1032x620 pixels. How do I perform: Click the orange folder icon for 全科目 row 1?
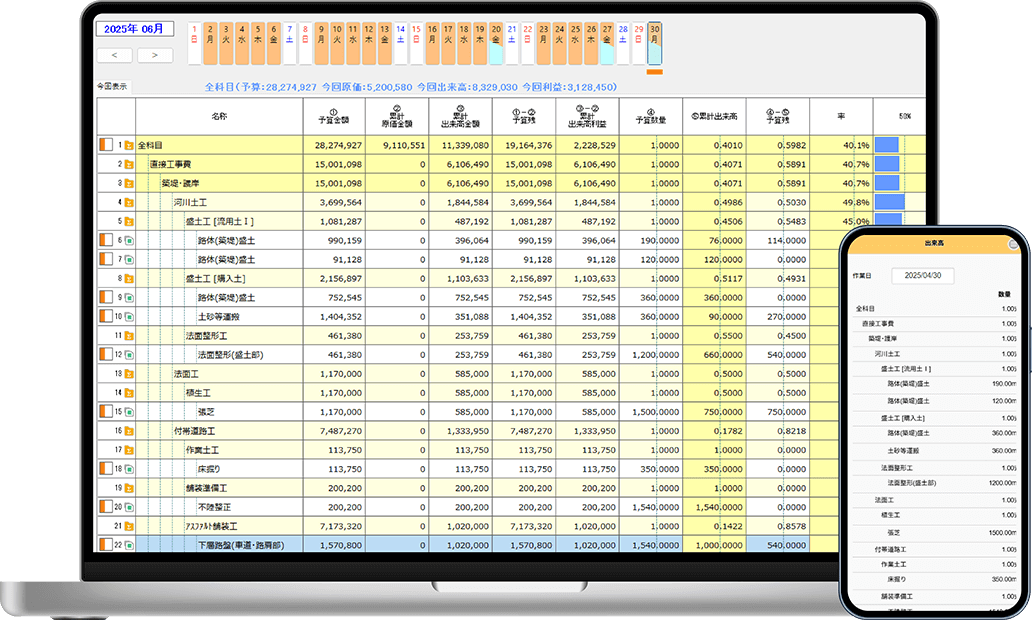pyautogui.click(x=129, y=145)
